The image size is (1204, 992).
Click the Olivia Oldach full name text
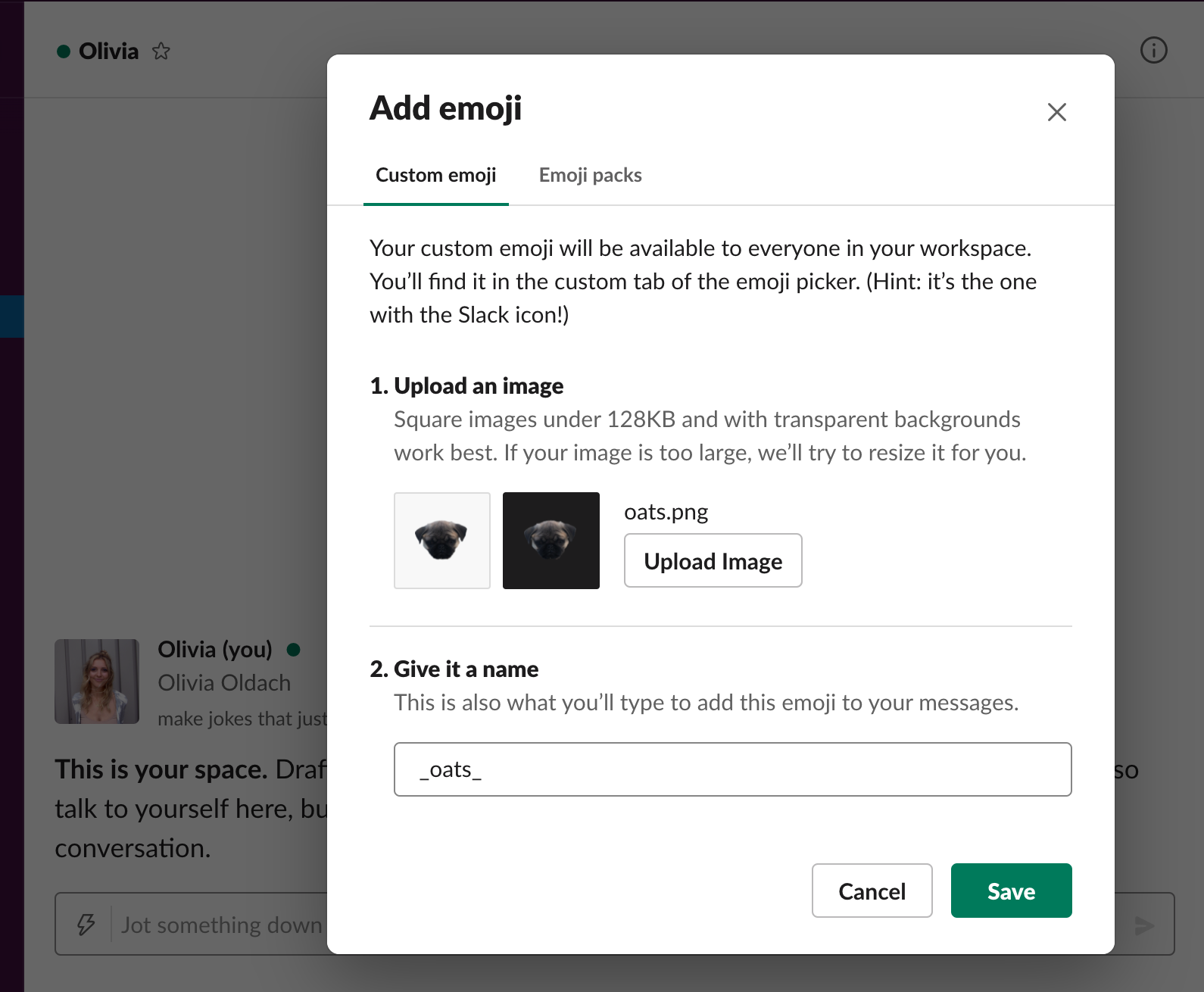tap(224, 683)
